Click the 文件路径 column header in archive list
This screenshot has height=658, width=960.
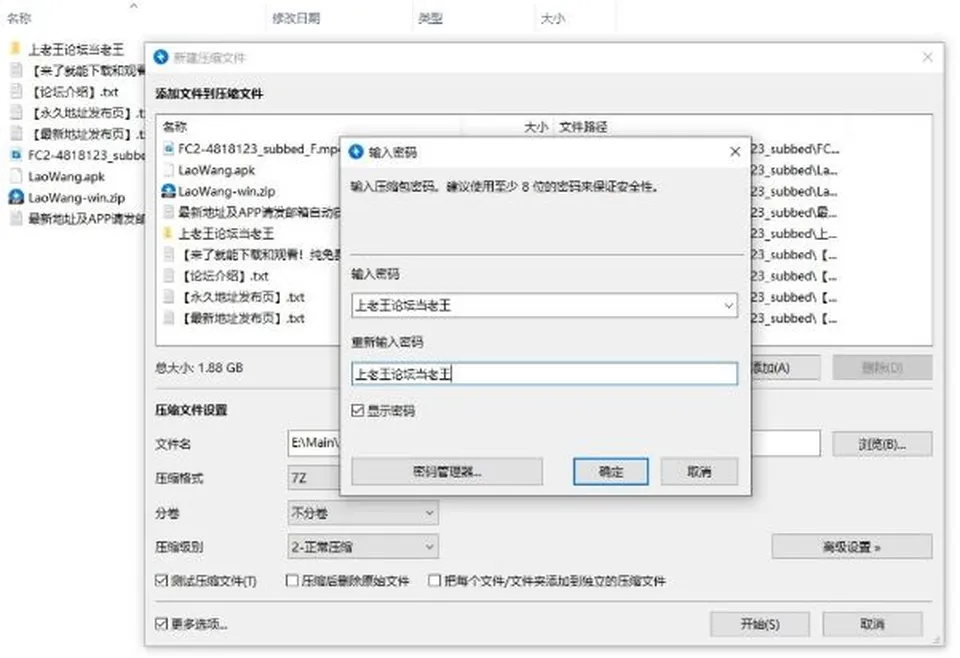pyautogui.click(x=583, y=127)
